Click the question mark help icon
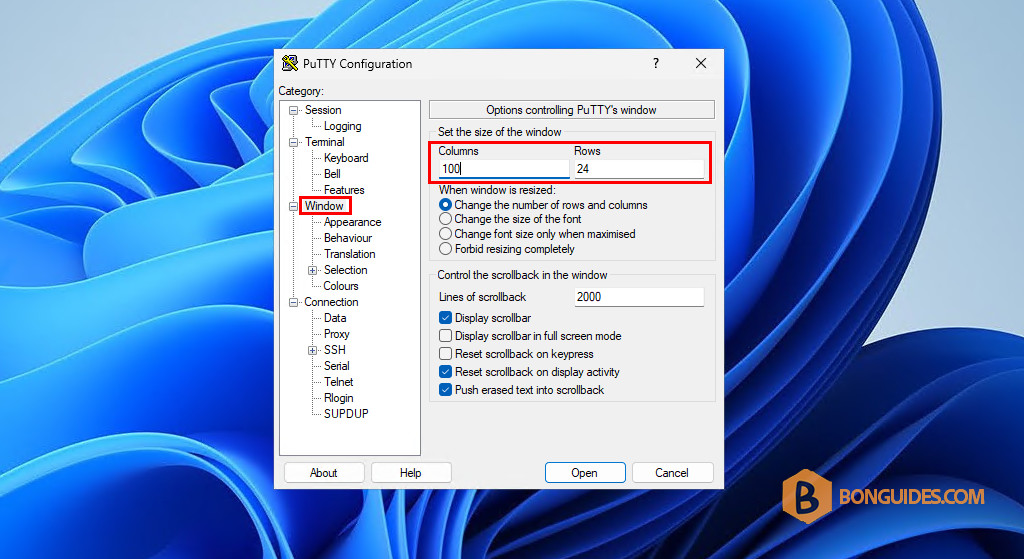This screenshot has height=559, width=1024. 656,63
